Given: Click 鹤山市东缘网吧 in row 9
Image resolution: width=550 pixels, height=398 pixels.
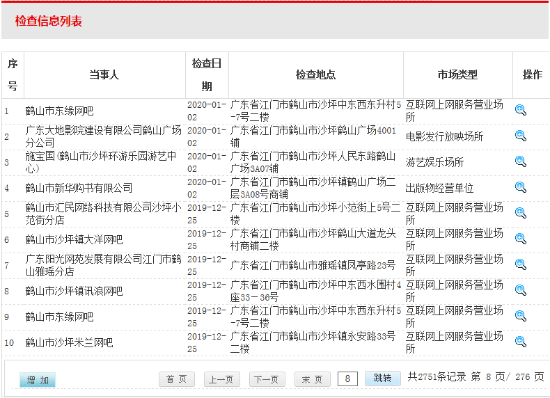Looking at the screenshot, I should pyautogui.click(x=59, y=317).
